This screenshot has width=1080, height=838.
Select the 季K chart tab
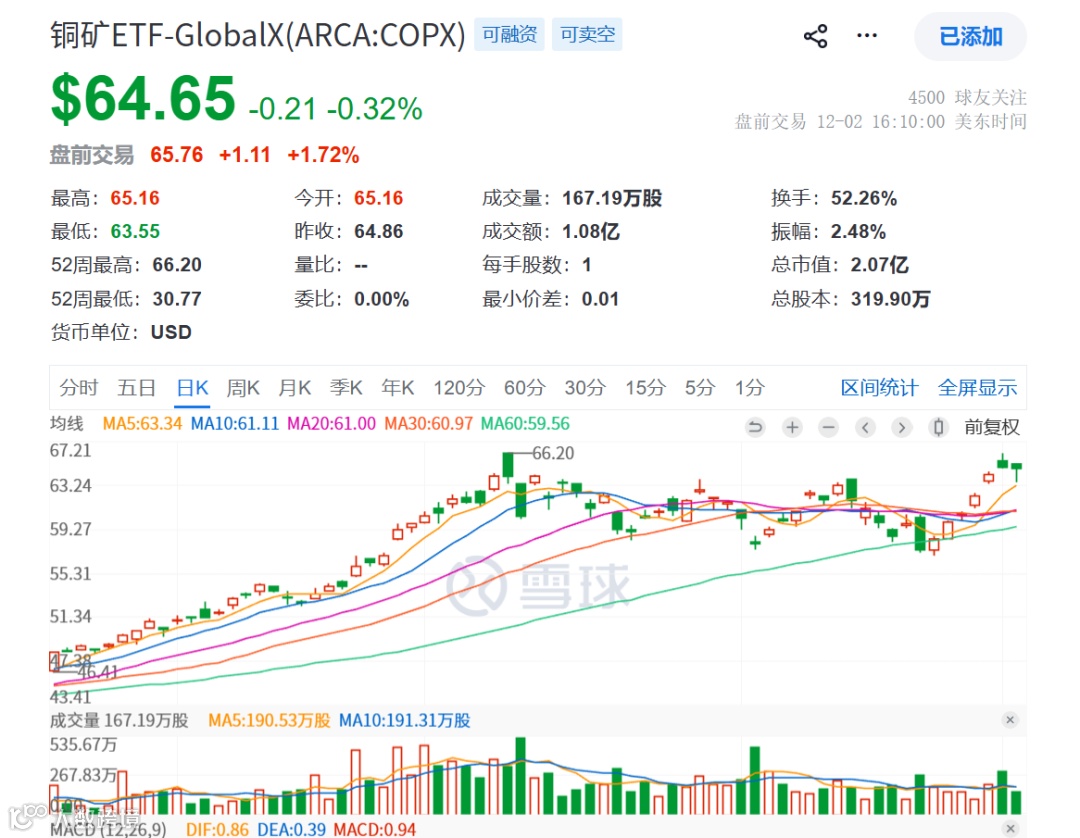(346, 388)
